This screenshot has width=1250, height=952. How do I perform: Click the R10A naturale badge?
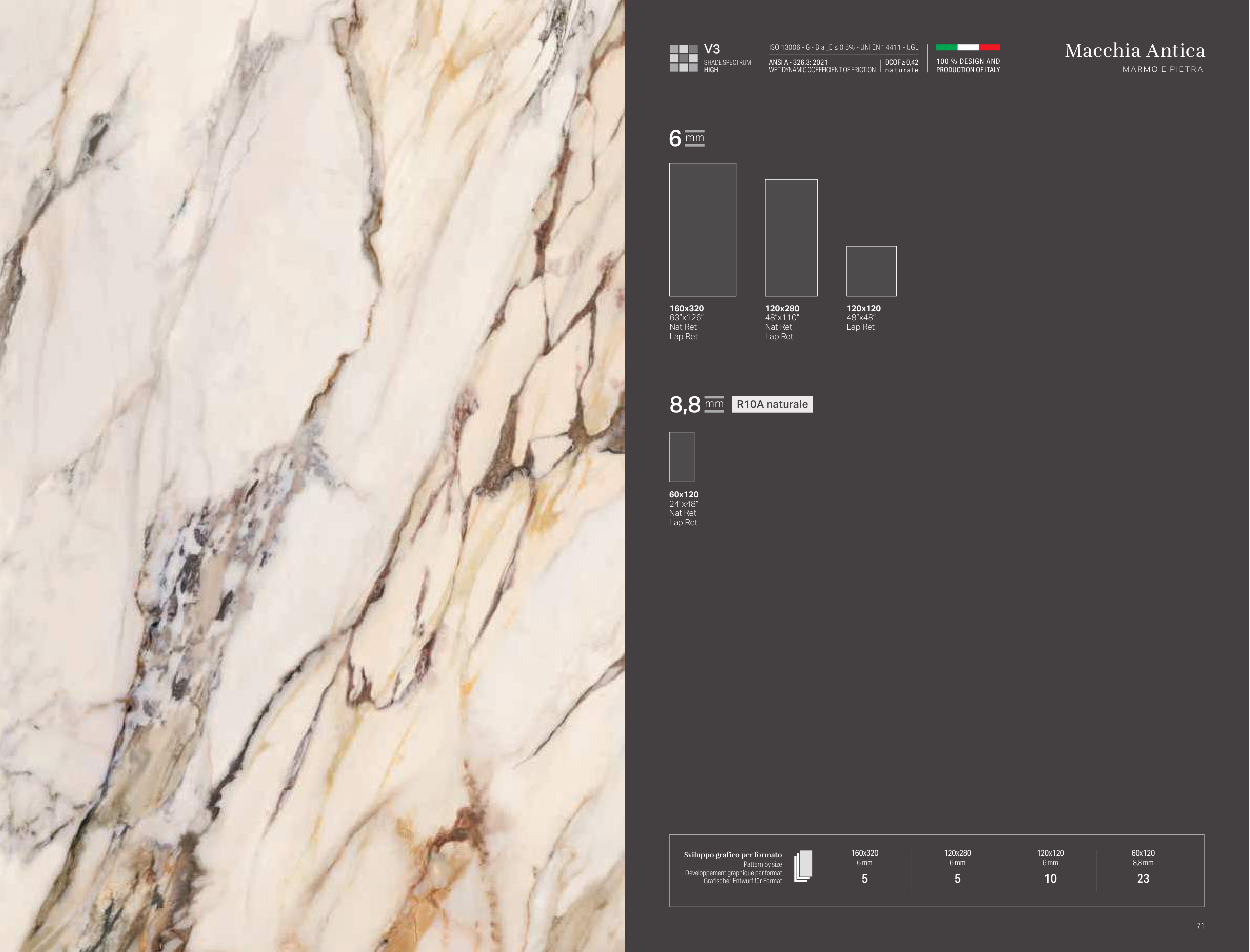(x=772, y=404)
